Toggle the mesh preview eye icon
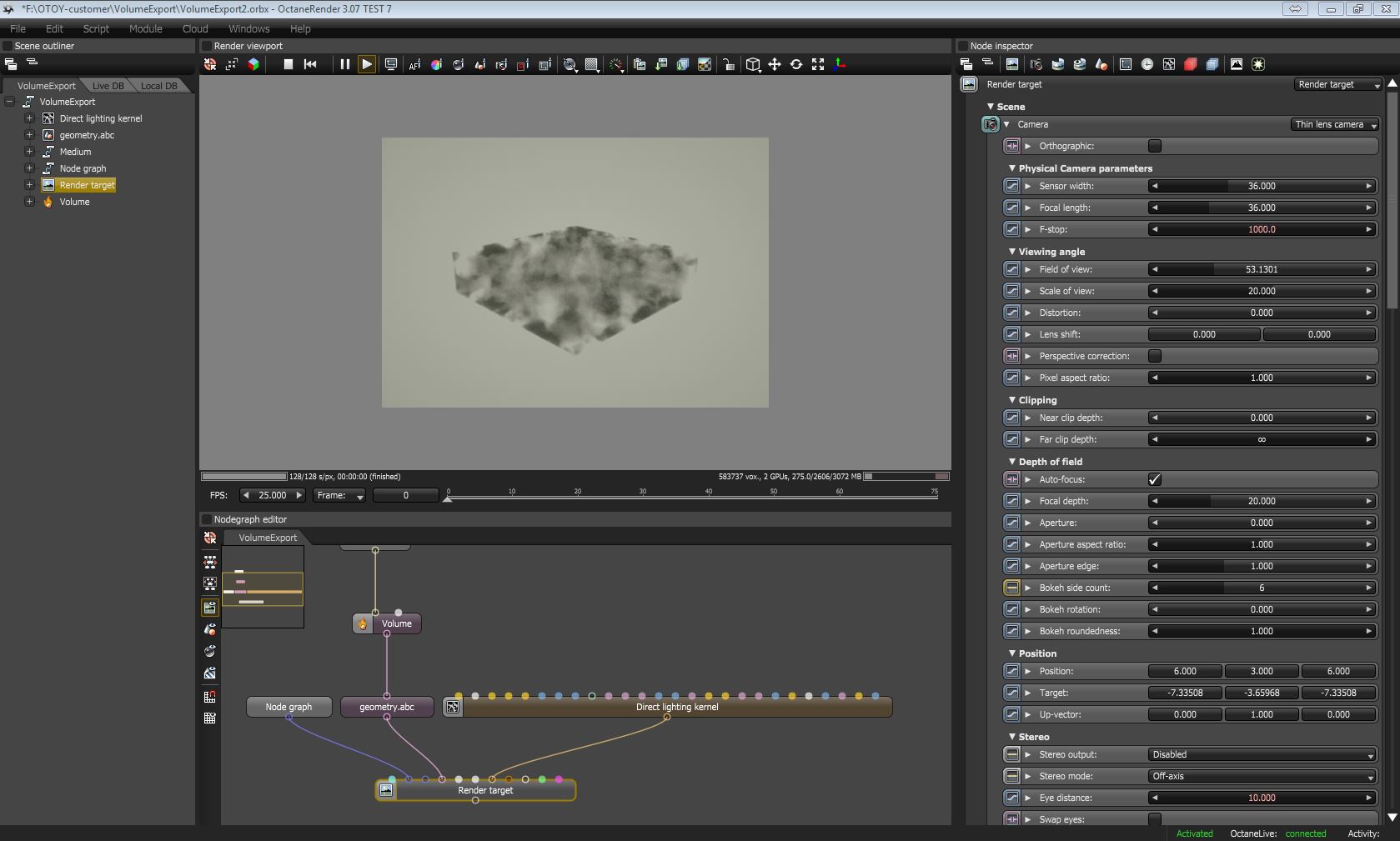 [210, 628]
